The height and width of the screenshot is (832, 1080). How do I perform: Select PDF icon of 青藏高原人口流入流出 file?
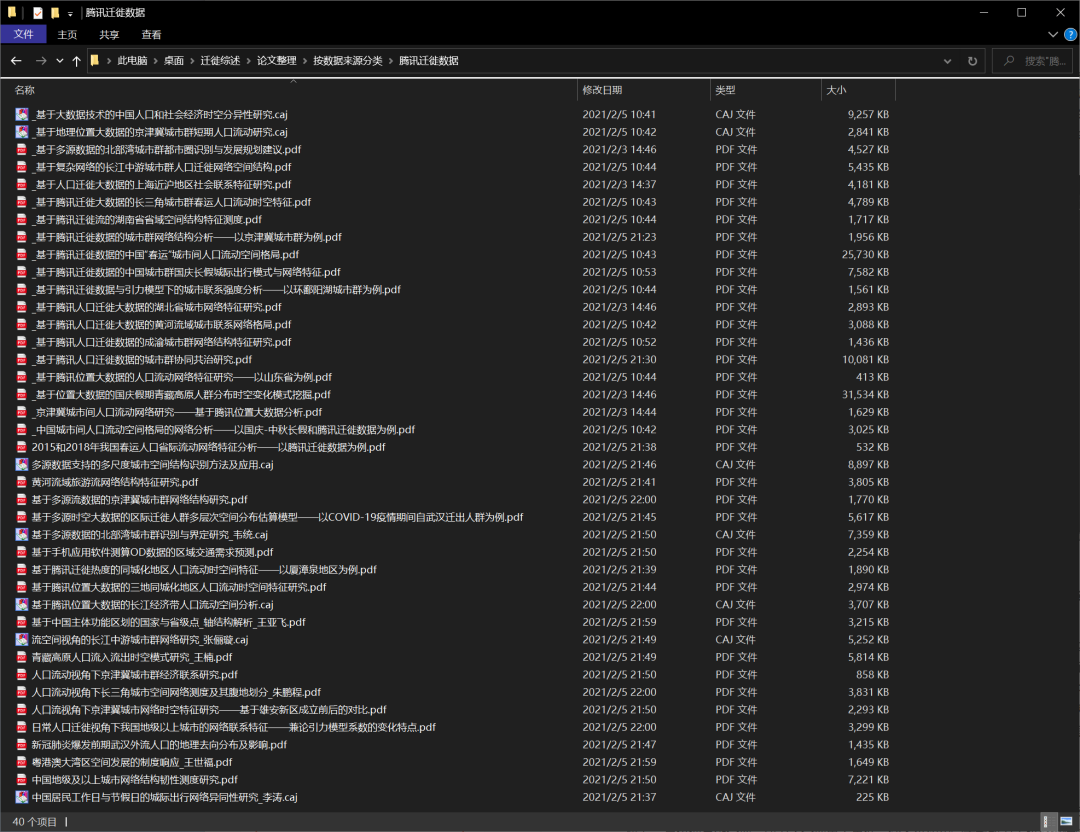[x=22, y=657]
